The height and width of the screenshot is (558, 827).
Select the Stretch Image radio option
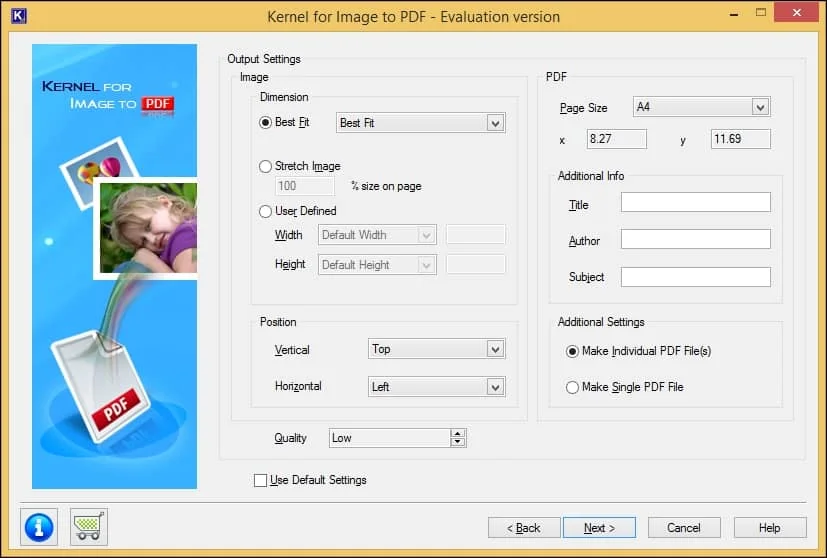pos(265,167)
